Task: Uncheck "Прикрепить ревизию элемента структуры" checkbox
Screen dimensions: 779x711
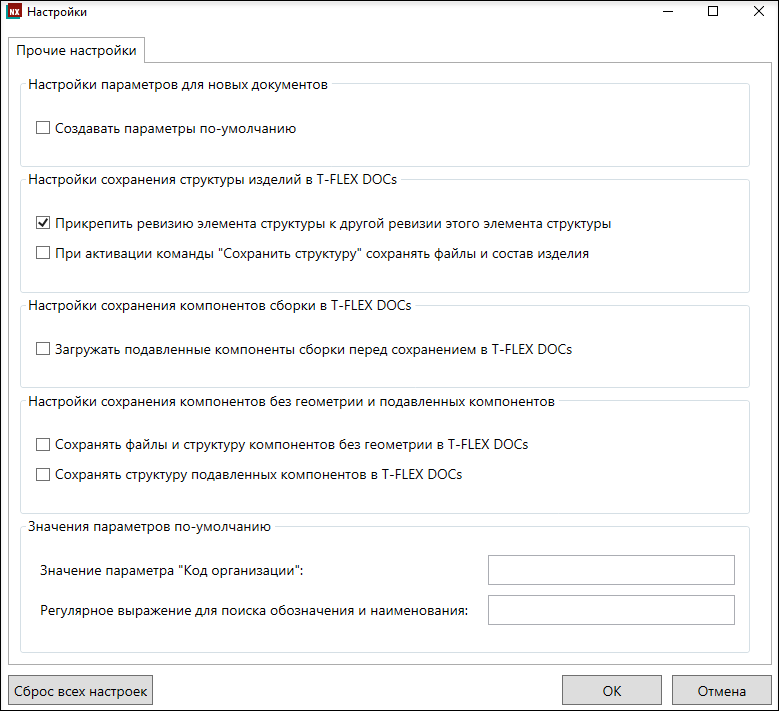Action: 43,223
